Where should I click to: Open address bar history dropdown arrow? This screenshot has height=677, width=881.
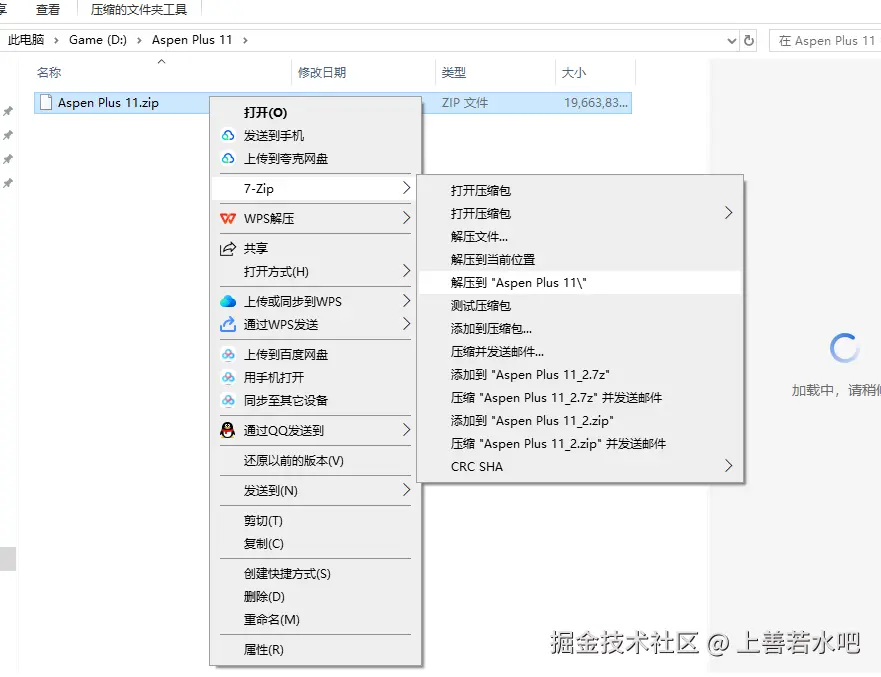coord(732,40)
